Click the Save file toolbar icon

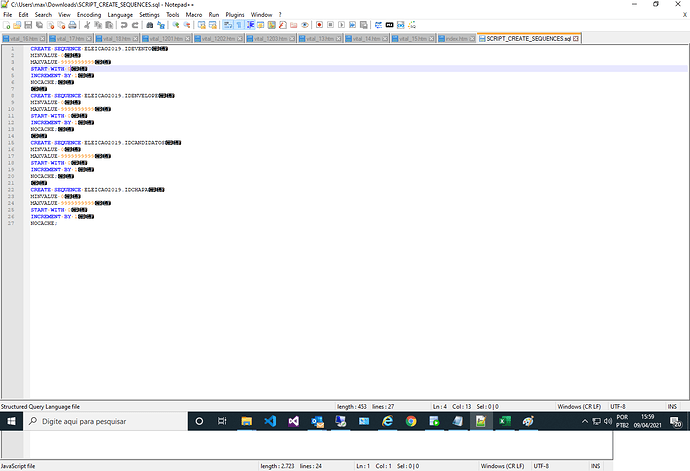pyautogui.click(x=28, y=25)
